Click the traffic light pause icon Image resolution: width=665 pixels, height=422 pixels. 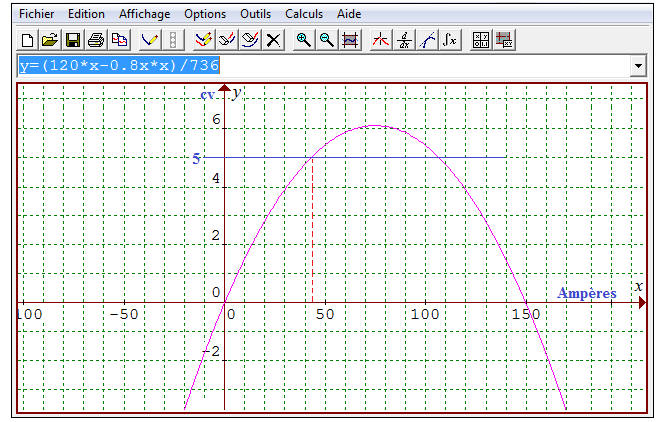click(x=173, y=40)
